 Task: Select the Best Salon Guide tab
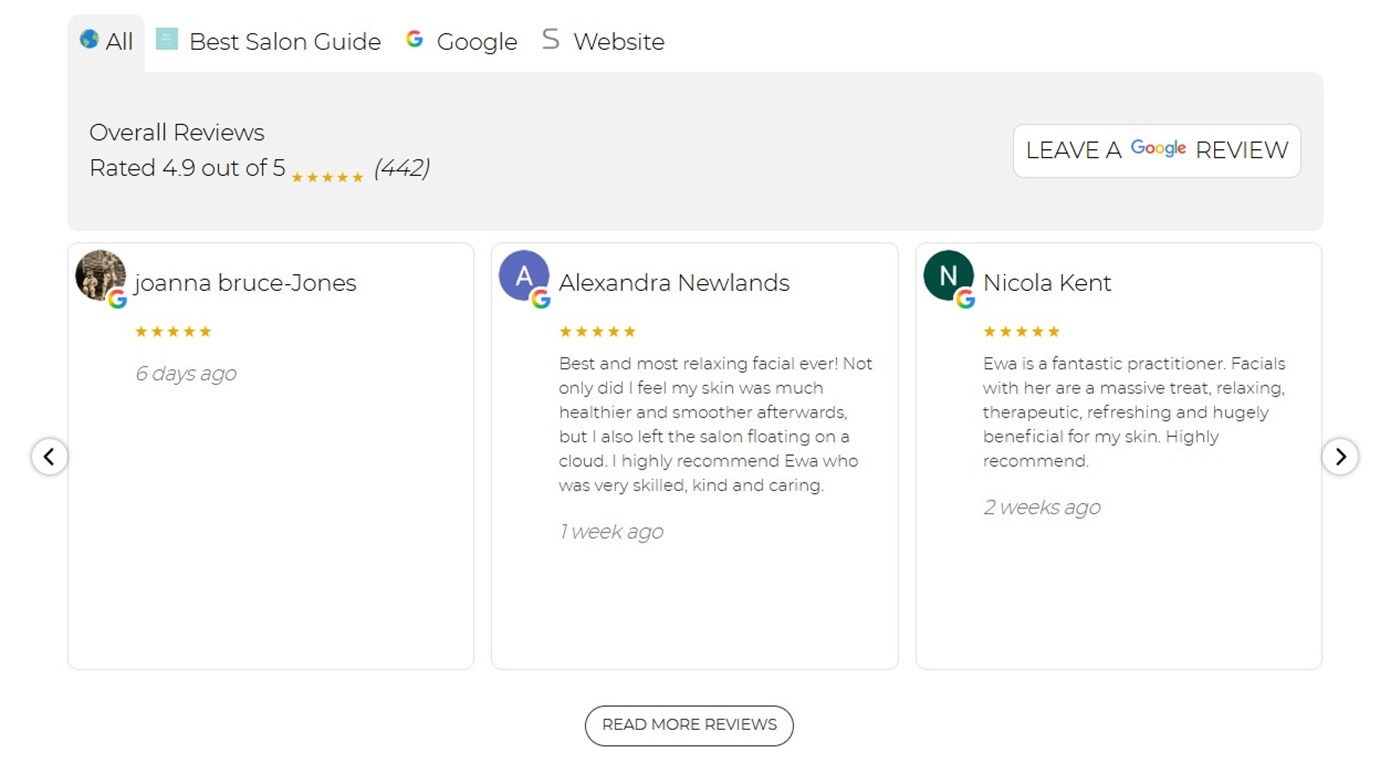pyautogui.click(x=284, y=41)
